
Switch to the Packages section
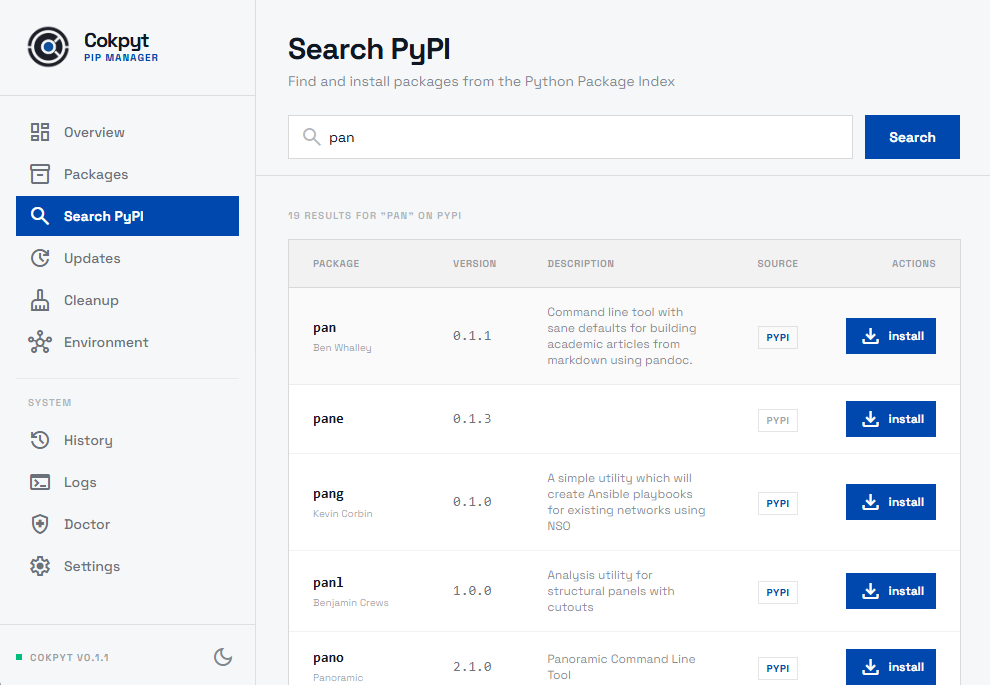tap(94, 173)
